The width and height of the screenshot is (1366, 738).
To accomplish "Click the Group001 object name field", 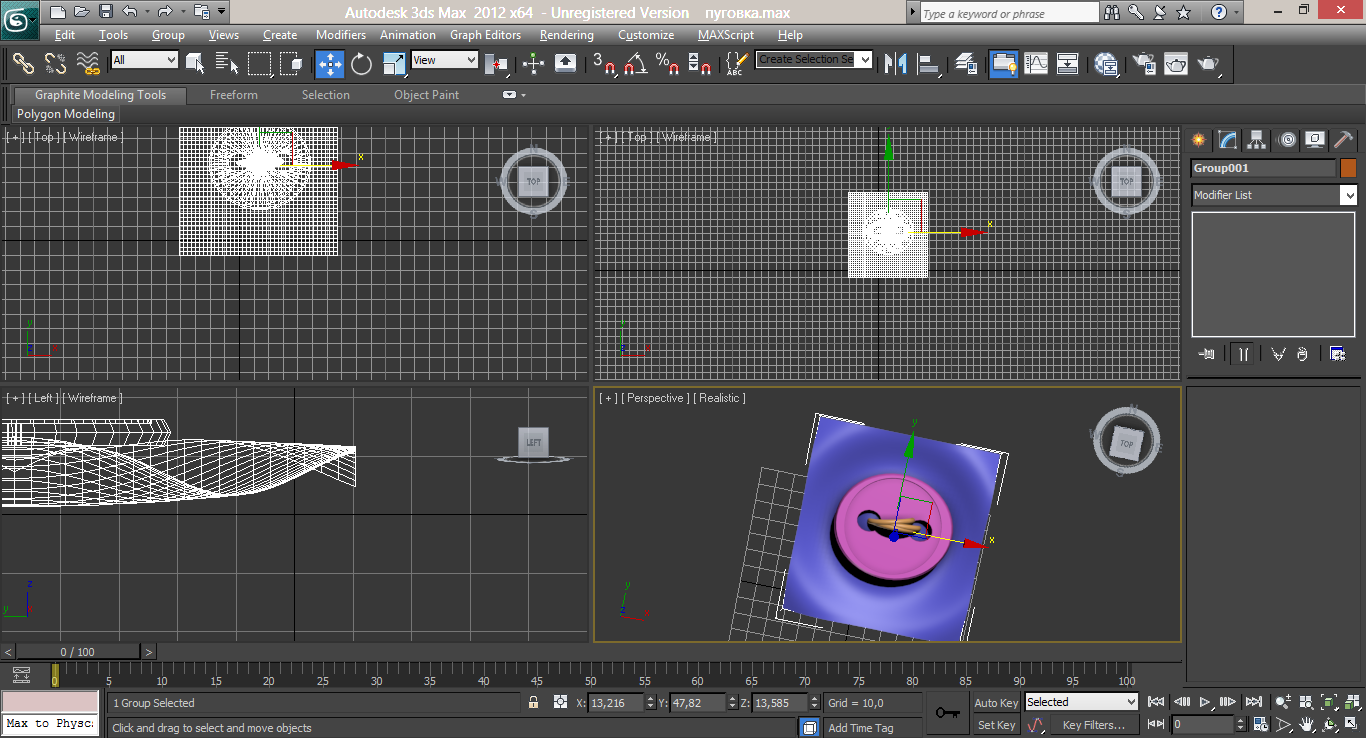I will [1263, 168].
